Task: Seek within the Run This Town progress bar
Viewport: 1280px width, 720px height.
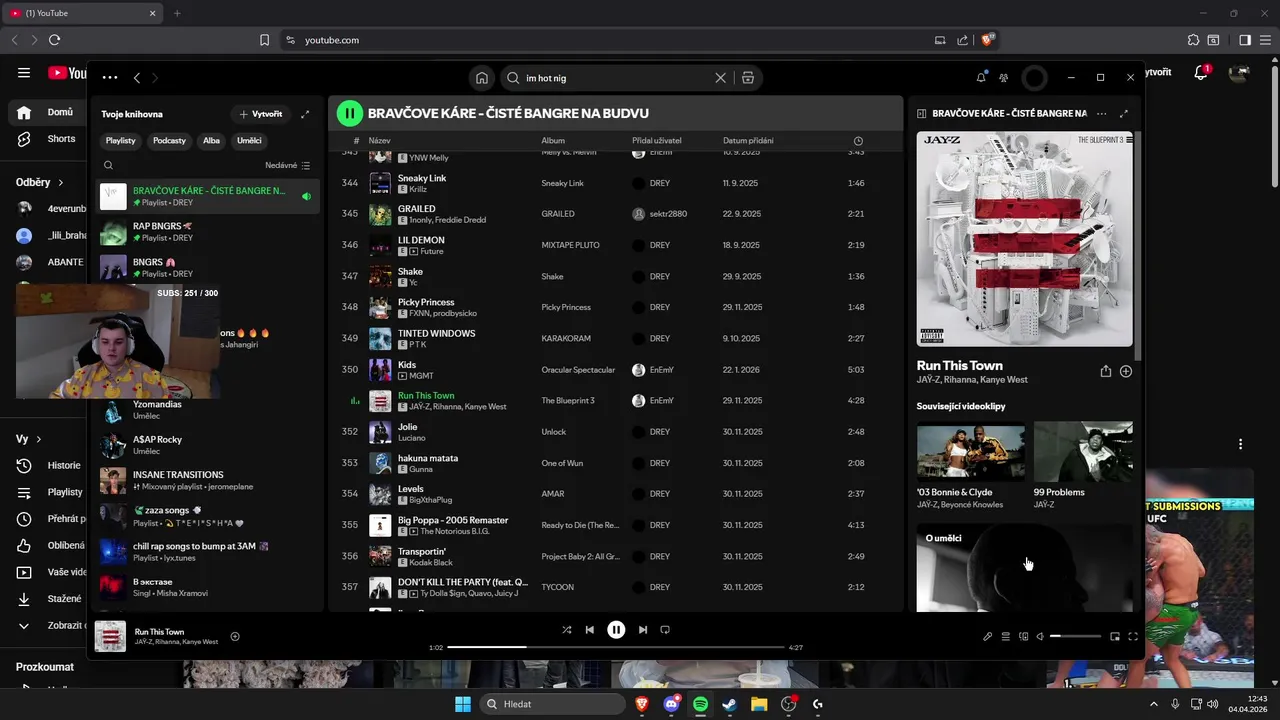Action: tap(616, 647)
